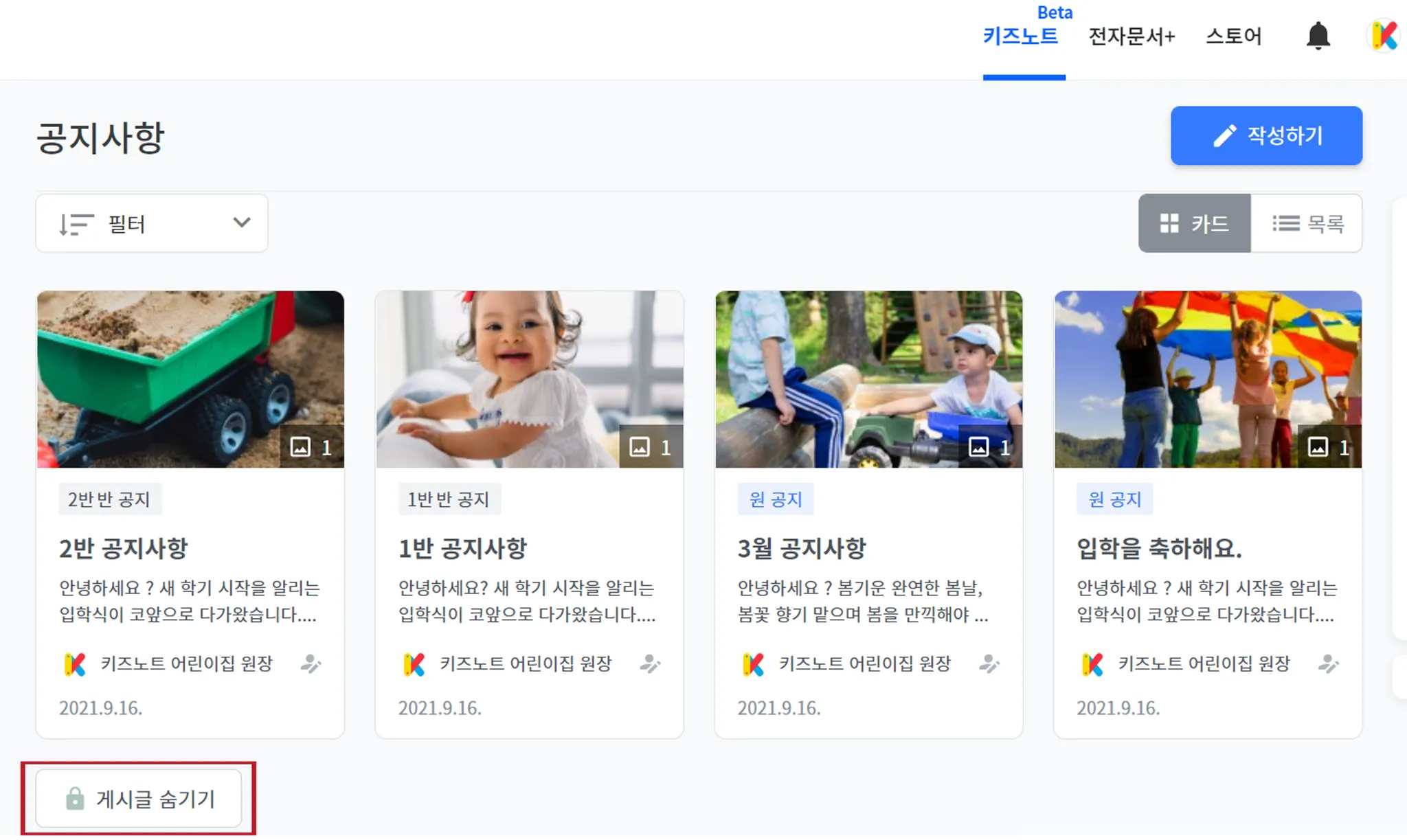The height and width of the screenshot is (840, 1407).
Task: Click signature icon on 3월 공지사항 card
Action: [989, 663]
